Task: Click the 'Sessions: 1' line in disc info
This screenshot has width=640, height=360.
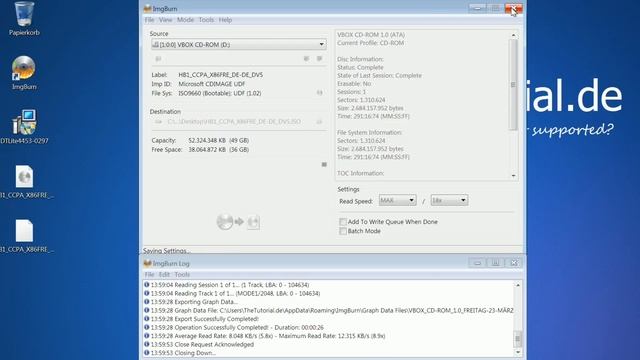Action: coord(351,92)
